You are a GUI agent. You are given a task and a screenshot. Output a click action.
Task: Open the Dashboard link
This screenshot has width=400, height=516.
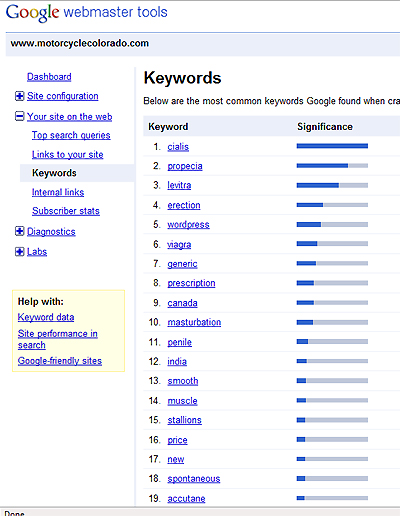49,77
